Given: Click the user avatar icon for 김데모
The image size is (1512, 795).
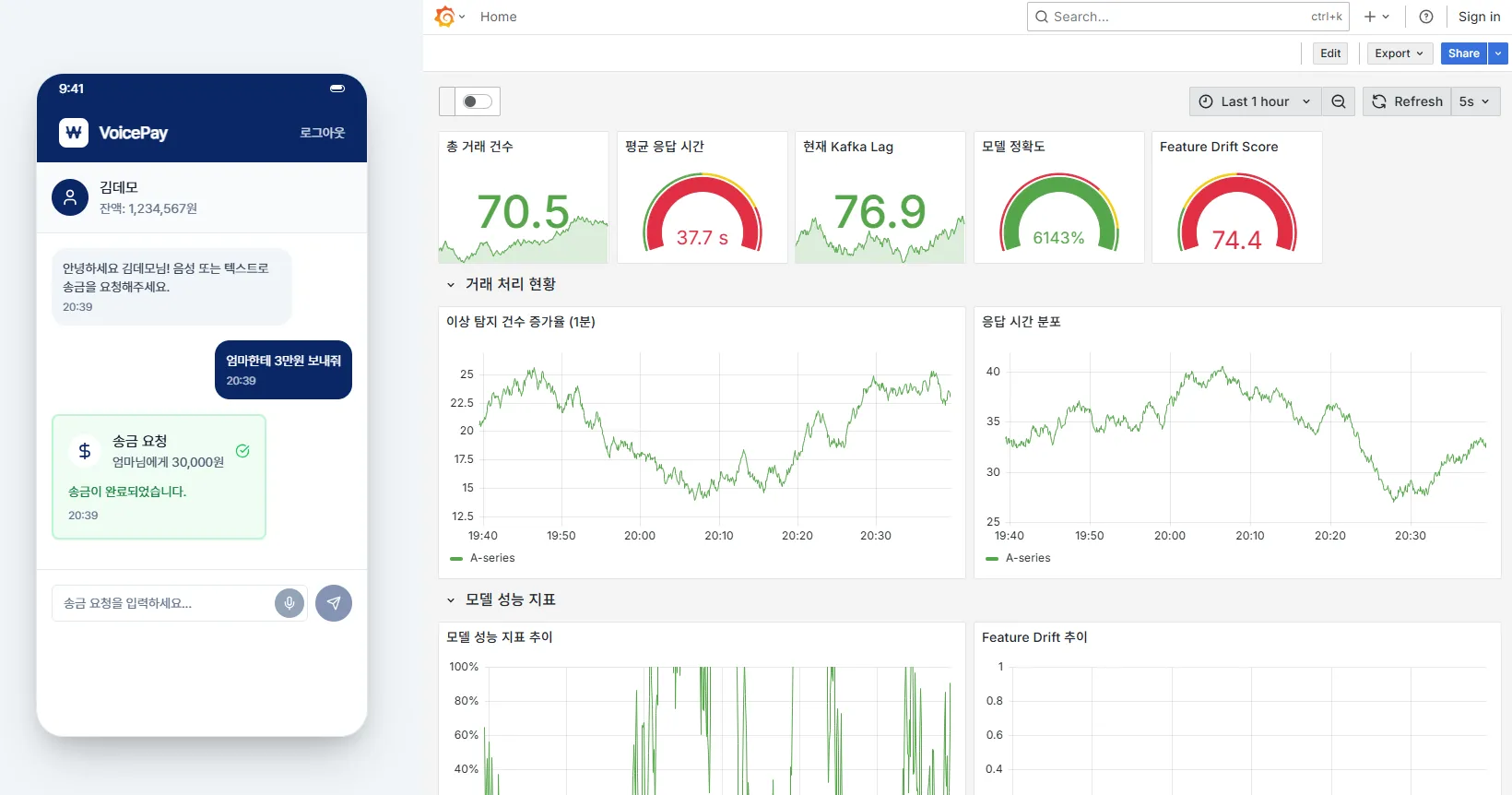Looking at the screenshot, I should (x=70, y=197).
